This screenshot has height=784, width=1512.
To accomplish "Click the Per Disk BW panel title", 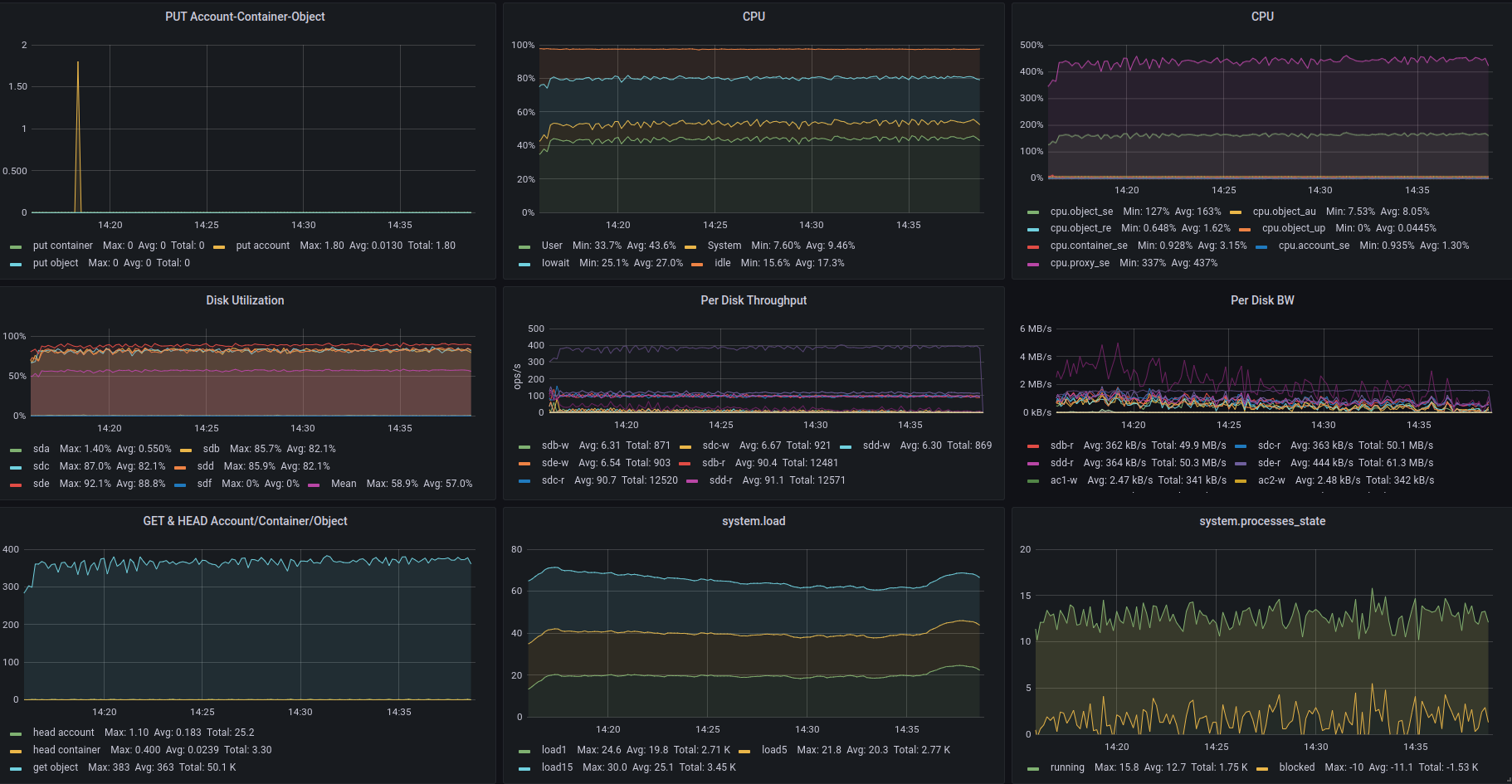I will coord(1261,300).
